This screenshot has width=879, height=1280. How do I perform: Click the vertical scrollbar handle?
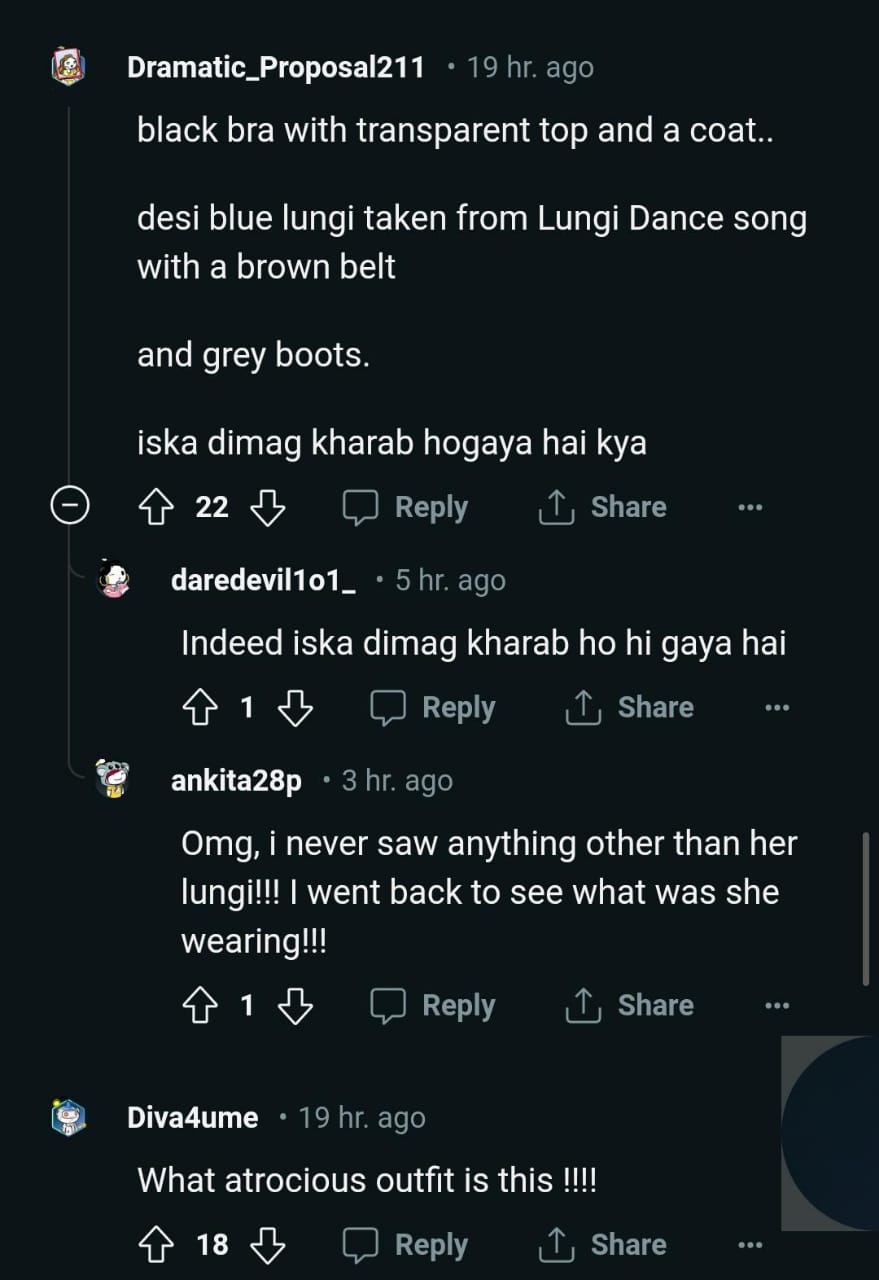click(866, 908)
